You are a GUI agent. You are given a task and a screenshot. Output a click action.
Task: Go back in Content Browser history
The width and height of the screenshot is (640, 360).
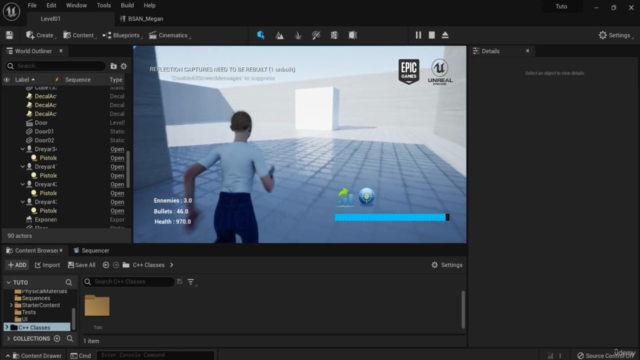106,265
